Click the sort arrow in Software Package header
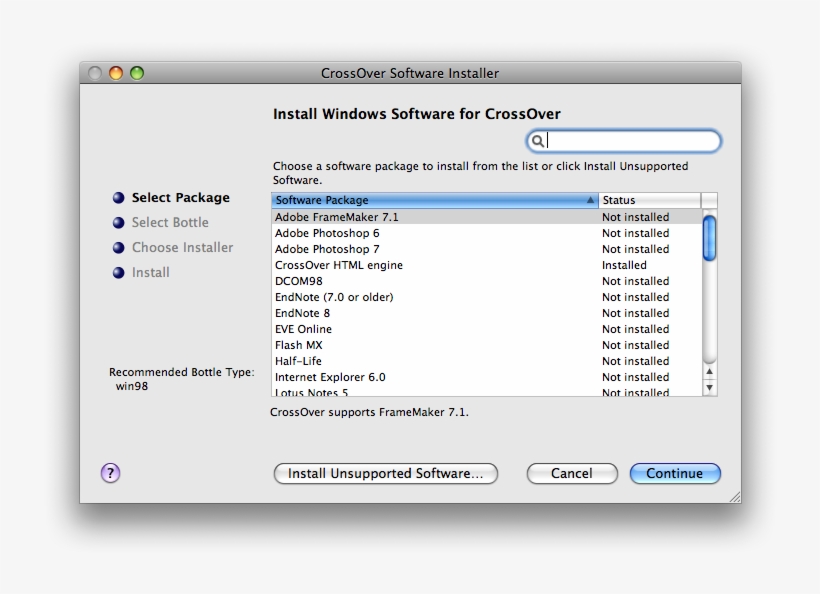The image size is (820, 594). 590,200
